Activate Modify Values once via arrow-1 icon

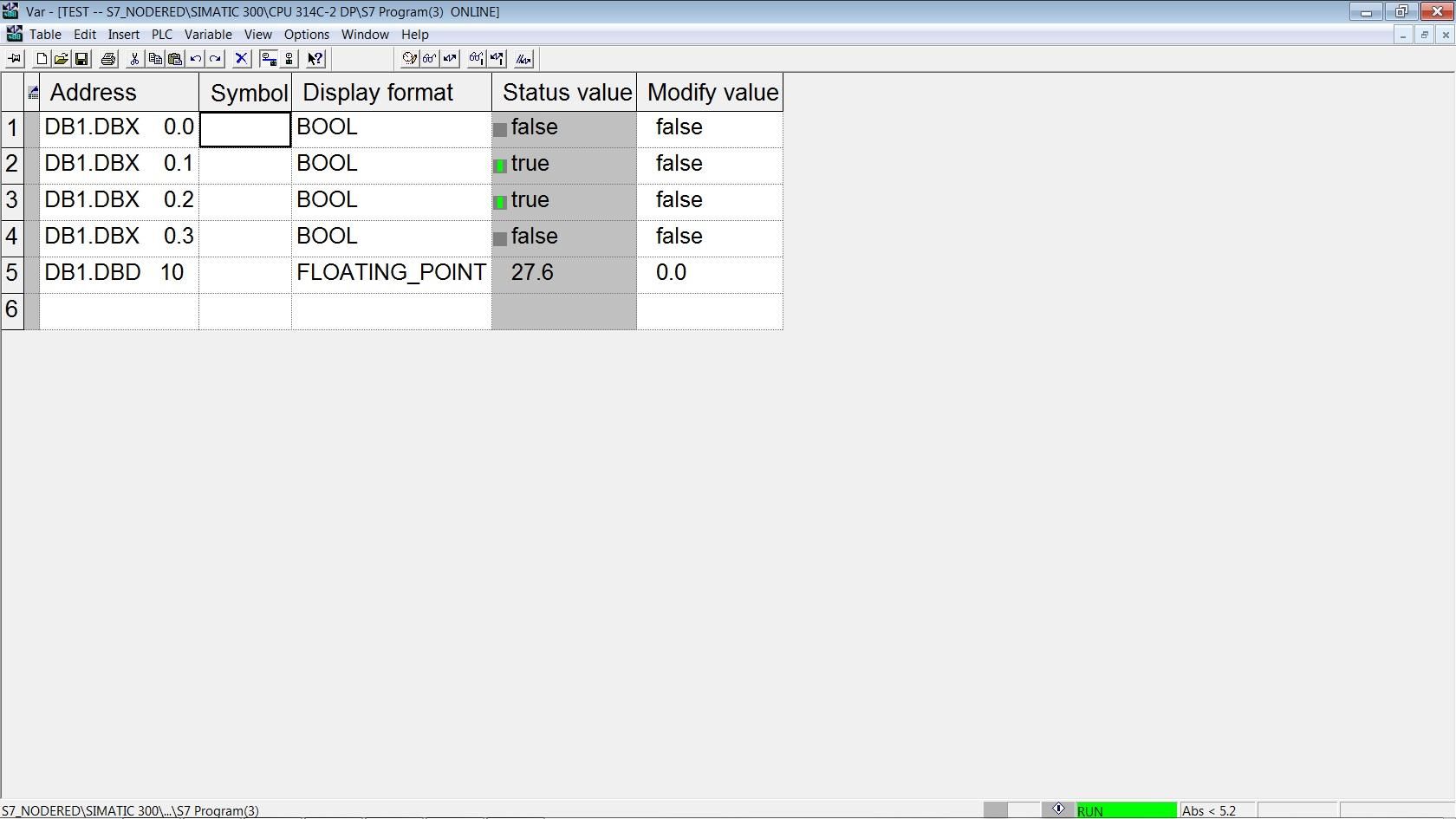(496, 58)
